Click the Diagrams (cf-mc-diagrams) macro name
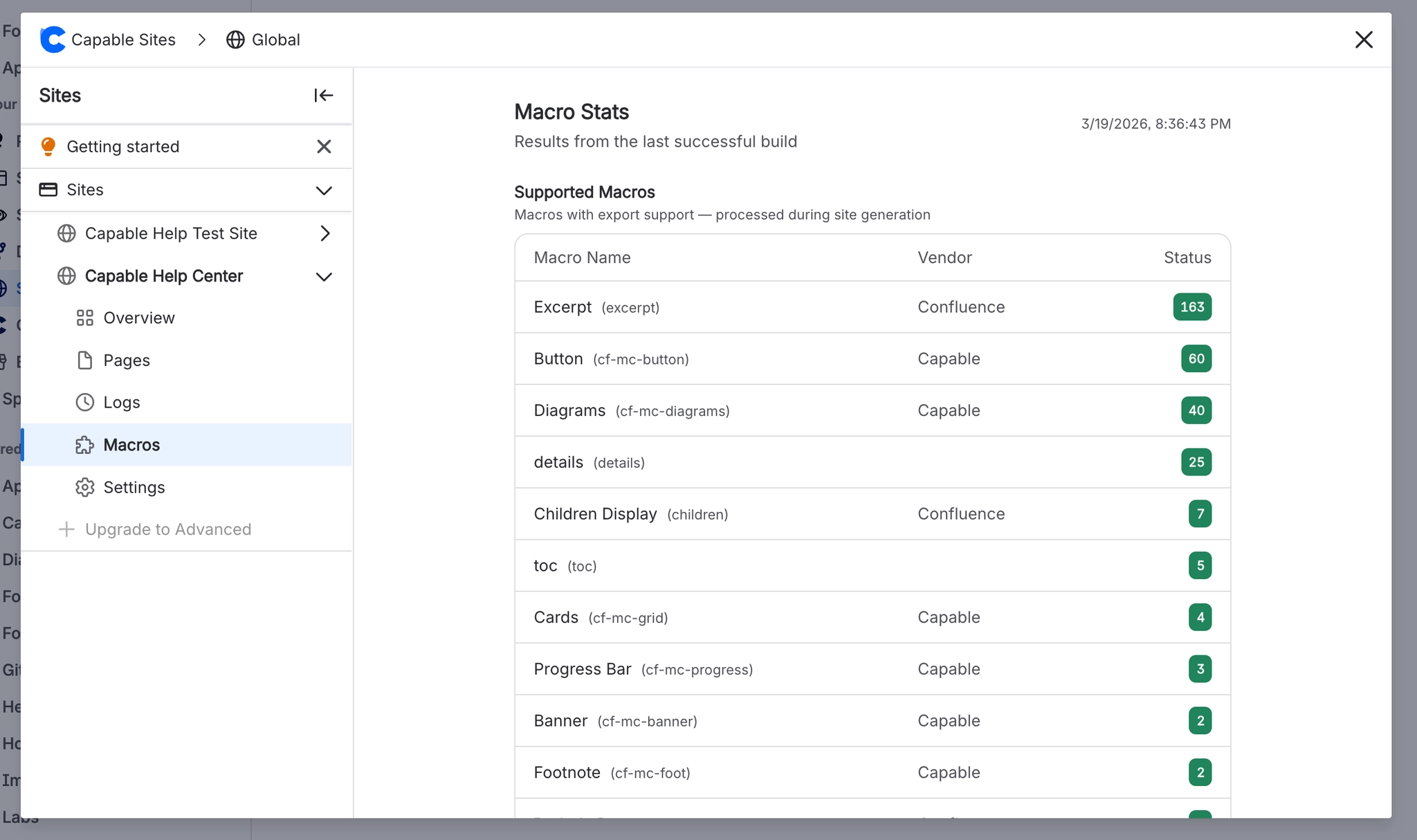Screen dimensions: 1417x840 [632, 410]
